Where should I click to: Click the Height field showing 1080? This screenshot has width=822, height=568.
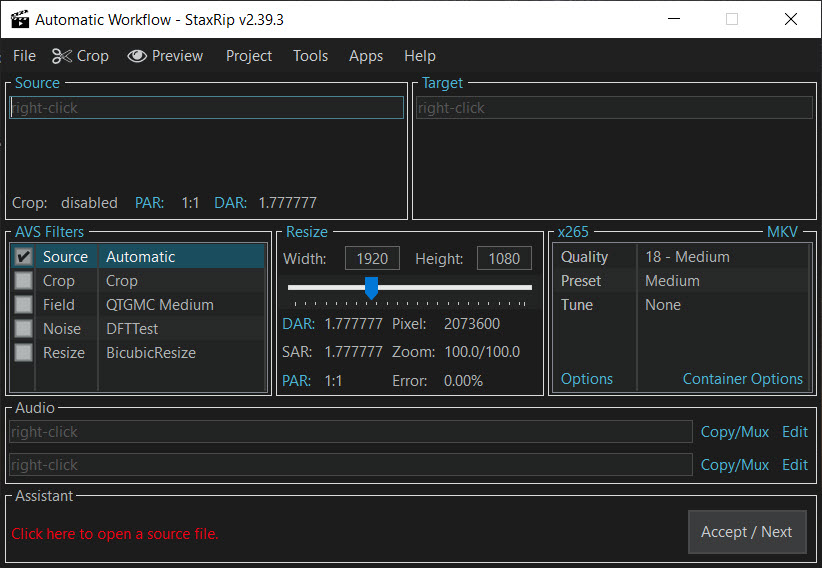(x=504, y=259)
